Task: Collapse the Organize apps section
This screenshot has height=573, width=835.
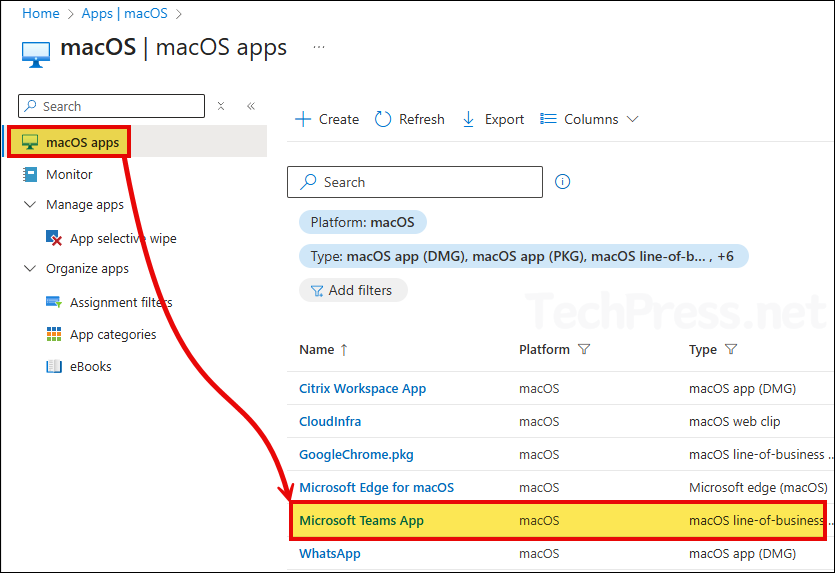Action: [x=30, y=268]
